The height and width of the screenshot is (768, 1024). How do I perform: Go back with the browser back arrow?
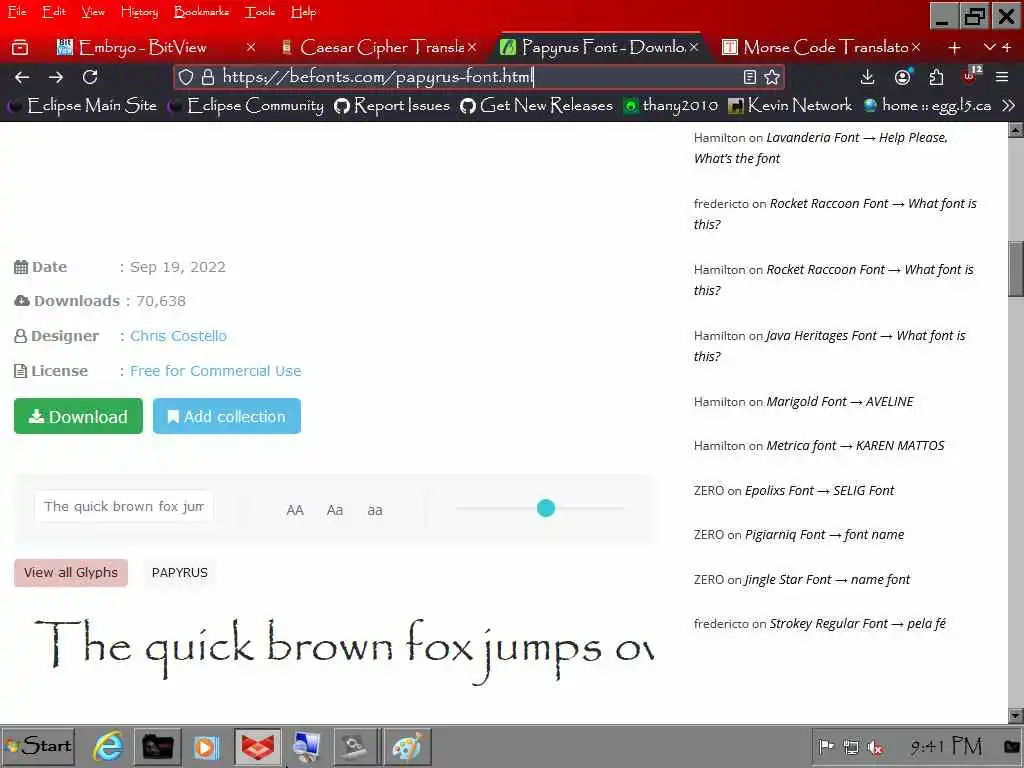click(22, 77)
